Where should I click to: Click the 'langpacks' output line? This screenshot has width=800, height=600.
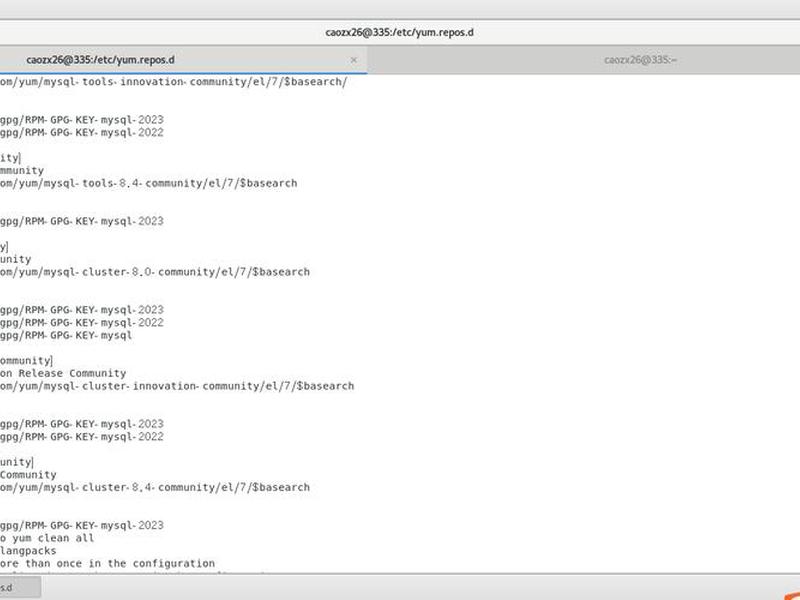(x=28, y=551)
